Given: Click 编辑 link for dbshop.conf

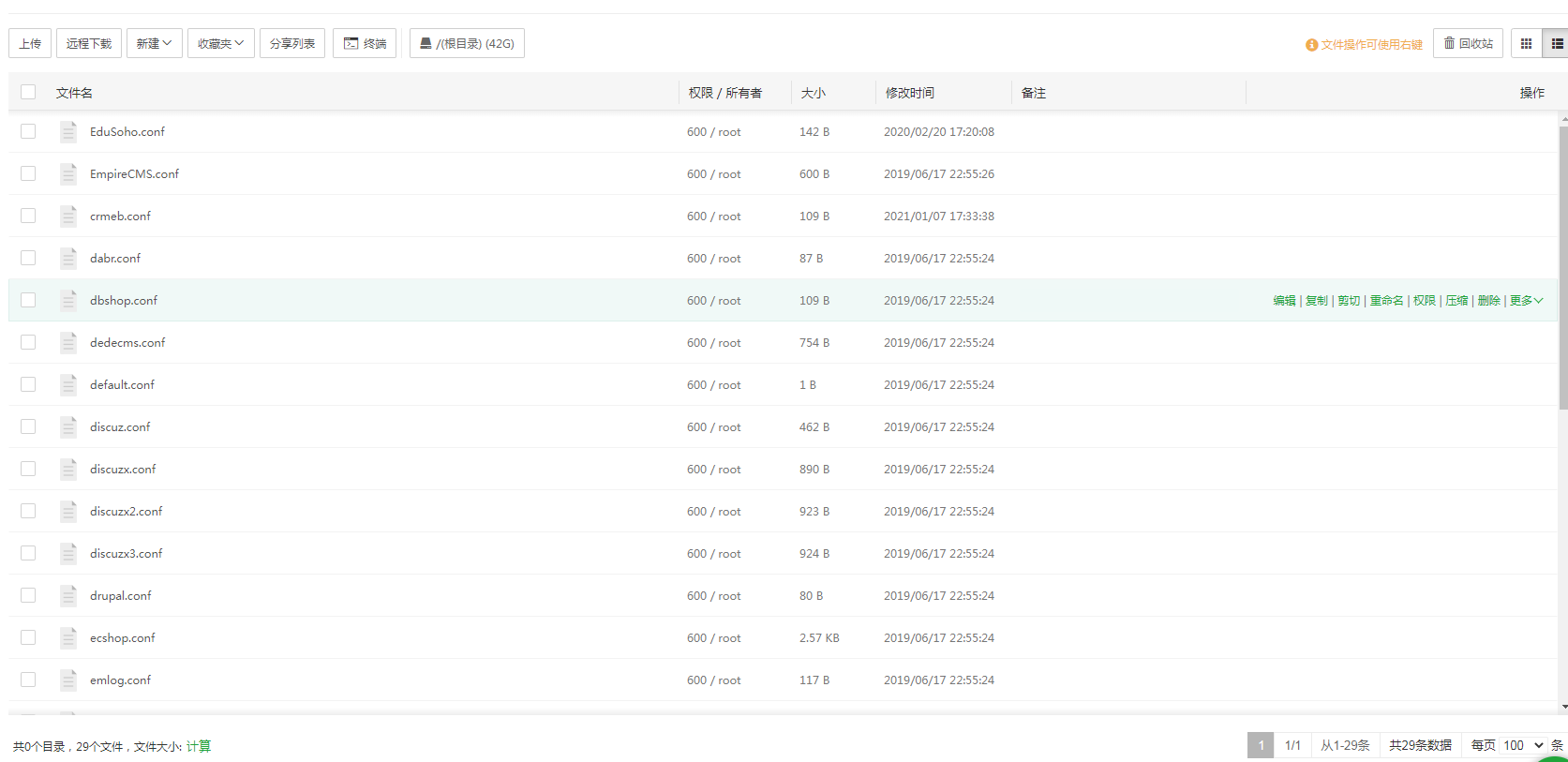Looking at the screenshot, I should coord(1284,301).
